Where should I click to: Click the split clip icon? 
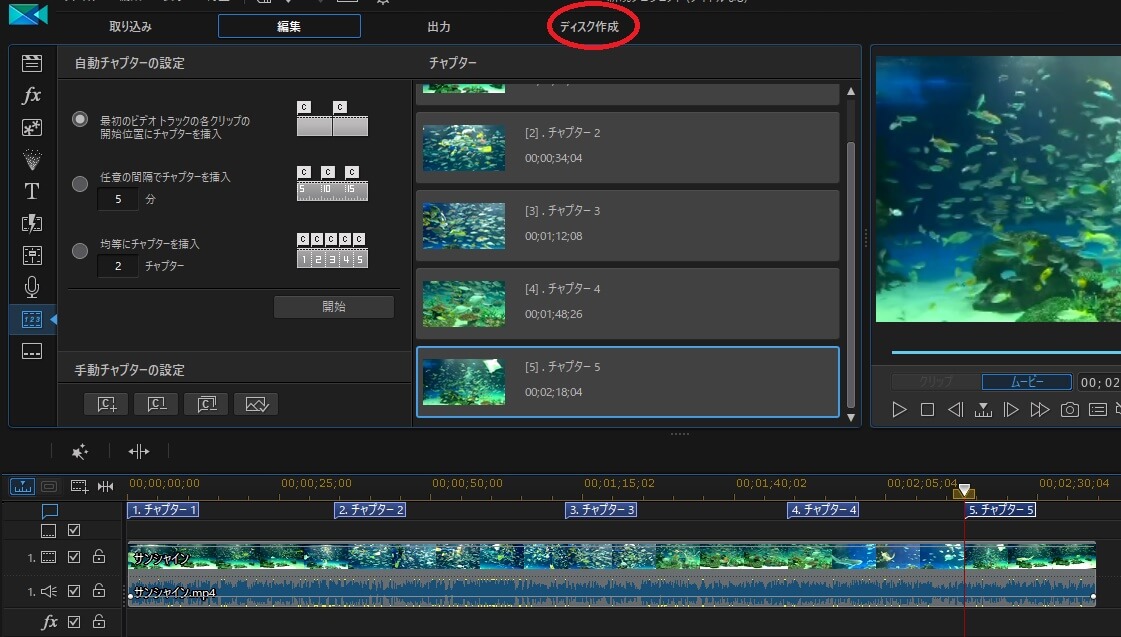click(139, 451)
